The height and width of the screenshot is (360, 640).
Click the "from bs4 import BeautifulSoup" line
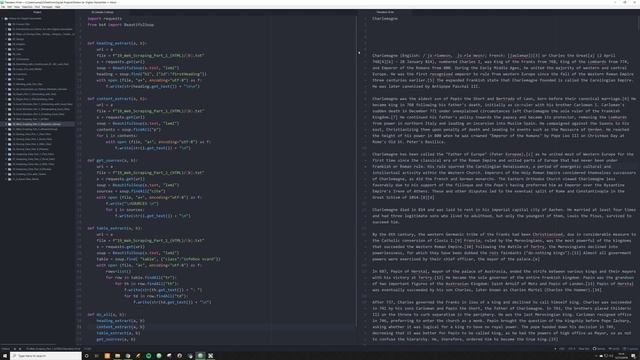click(x=121, y=24)
